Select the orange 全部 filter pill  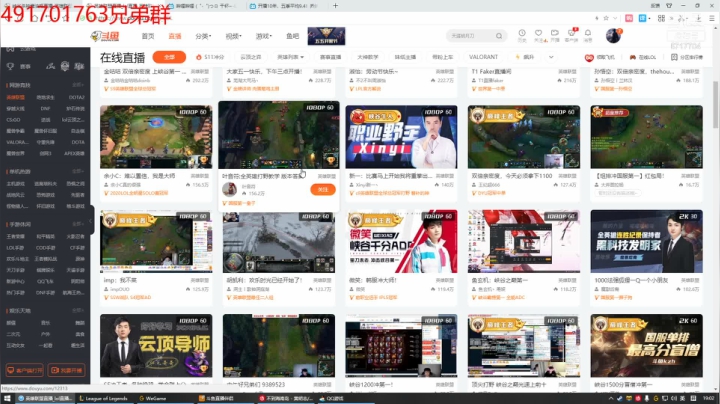click(x=169, y=57)
